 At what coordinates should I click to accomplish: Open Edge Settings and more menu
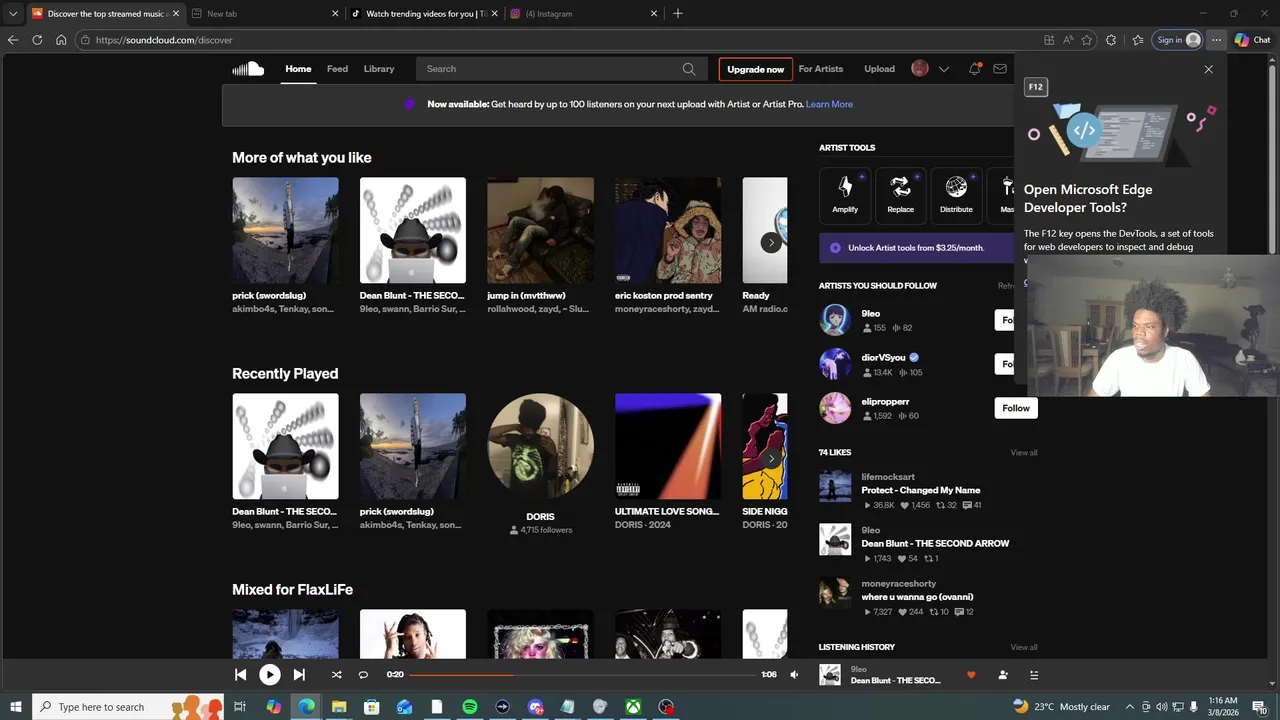point(1216,40)
